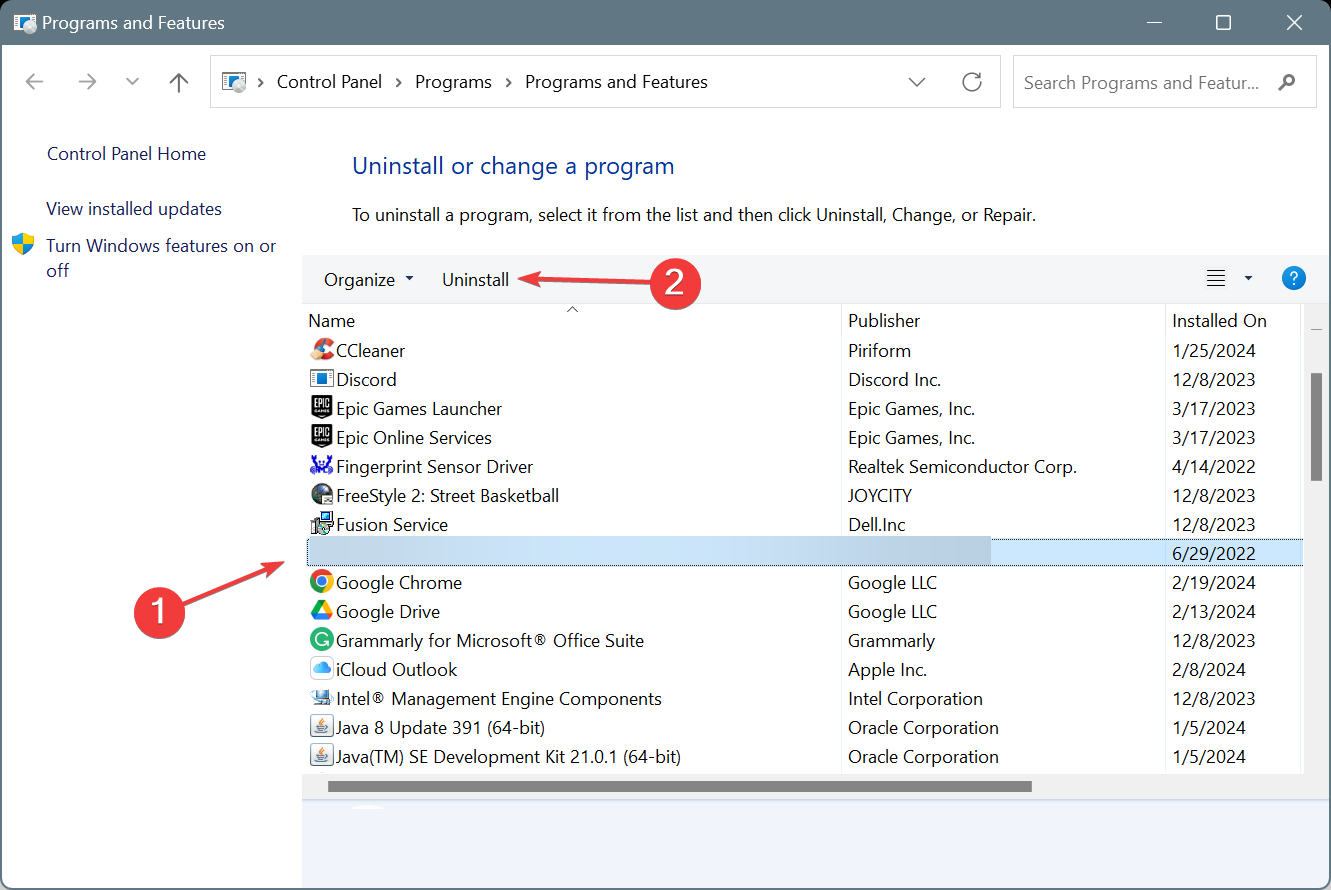This screenshot has width=1331, height=890.
Task: Click the vertical scrollbar up arrow
Action: (1316, 328)
